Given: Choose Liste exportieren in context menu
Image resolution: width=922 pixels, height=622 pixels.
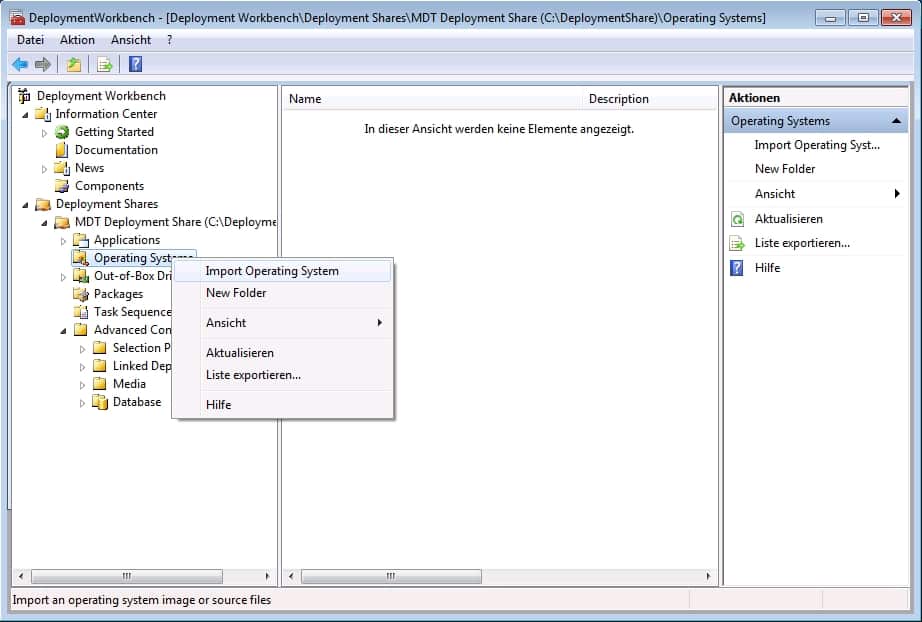Looking at the screenshot, I should point(283,375).
